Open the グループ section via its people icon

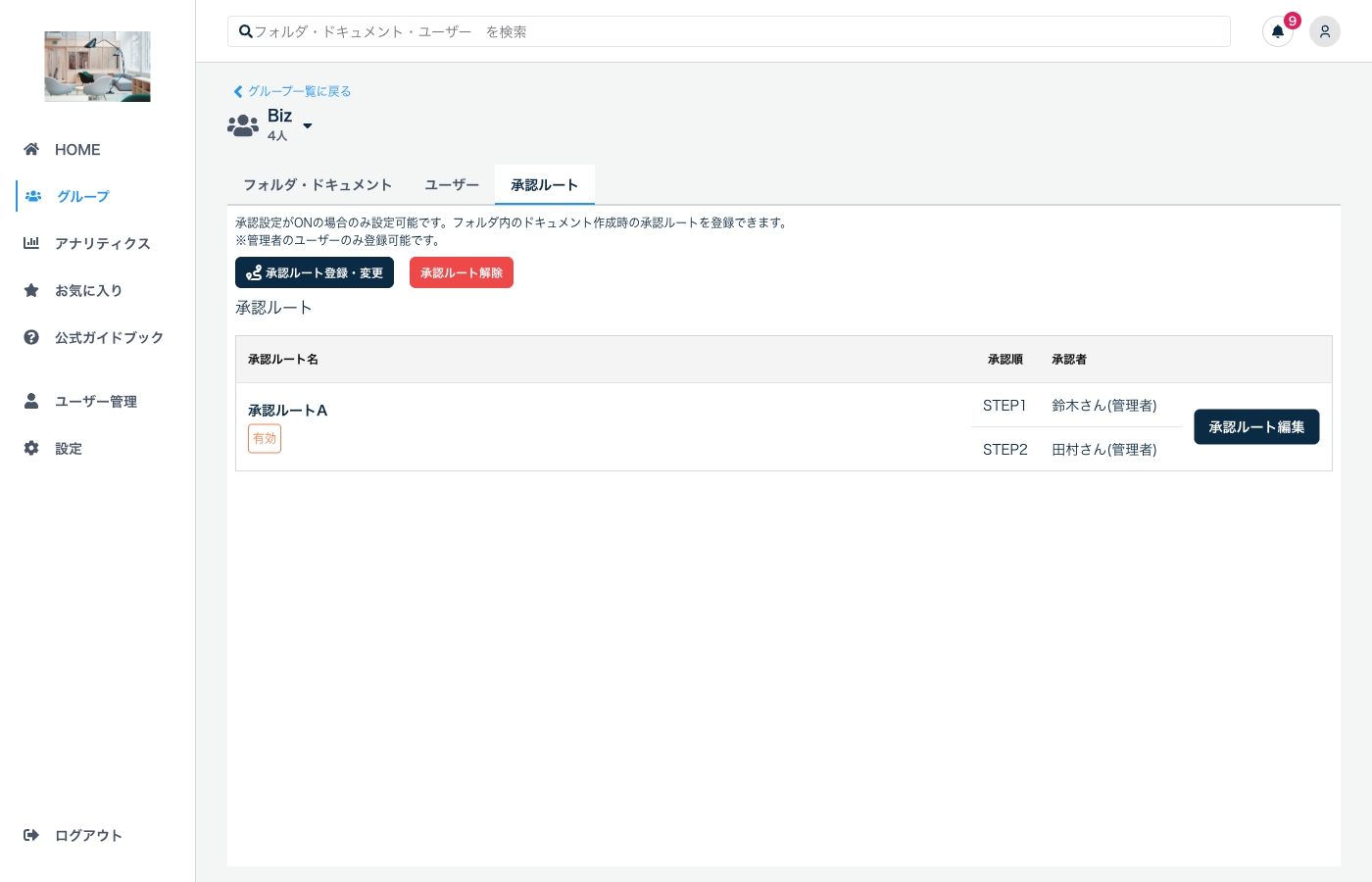32,196
